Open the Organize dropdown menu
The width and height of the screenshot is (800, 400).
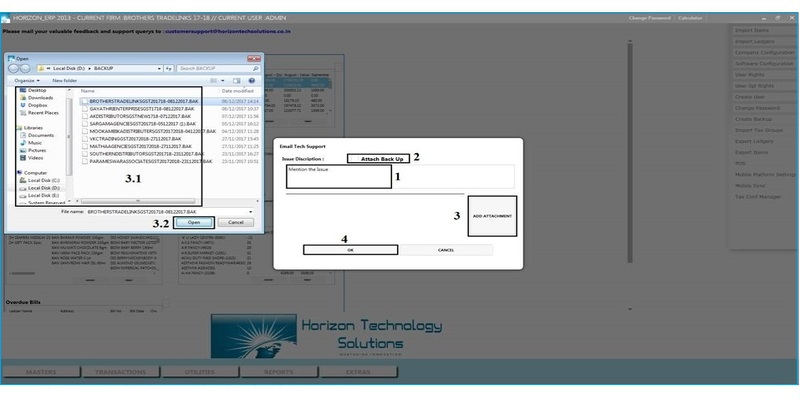click(27, 81)
